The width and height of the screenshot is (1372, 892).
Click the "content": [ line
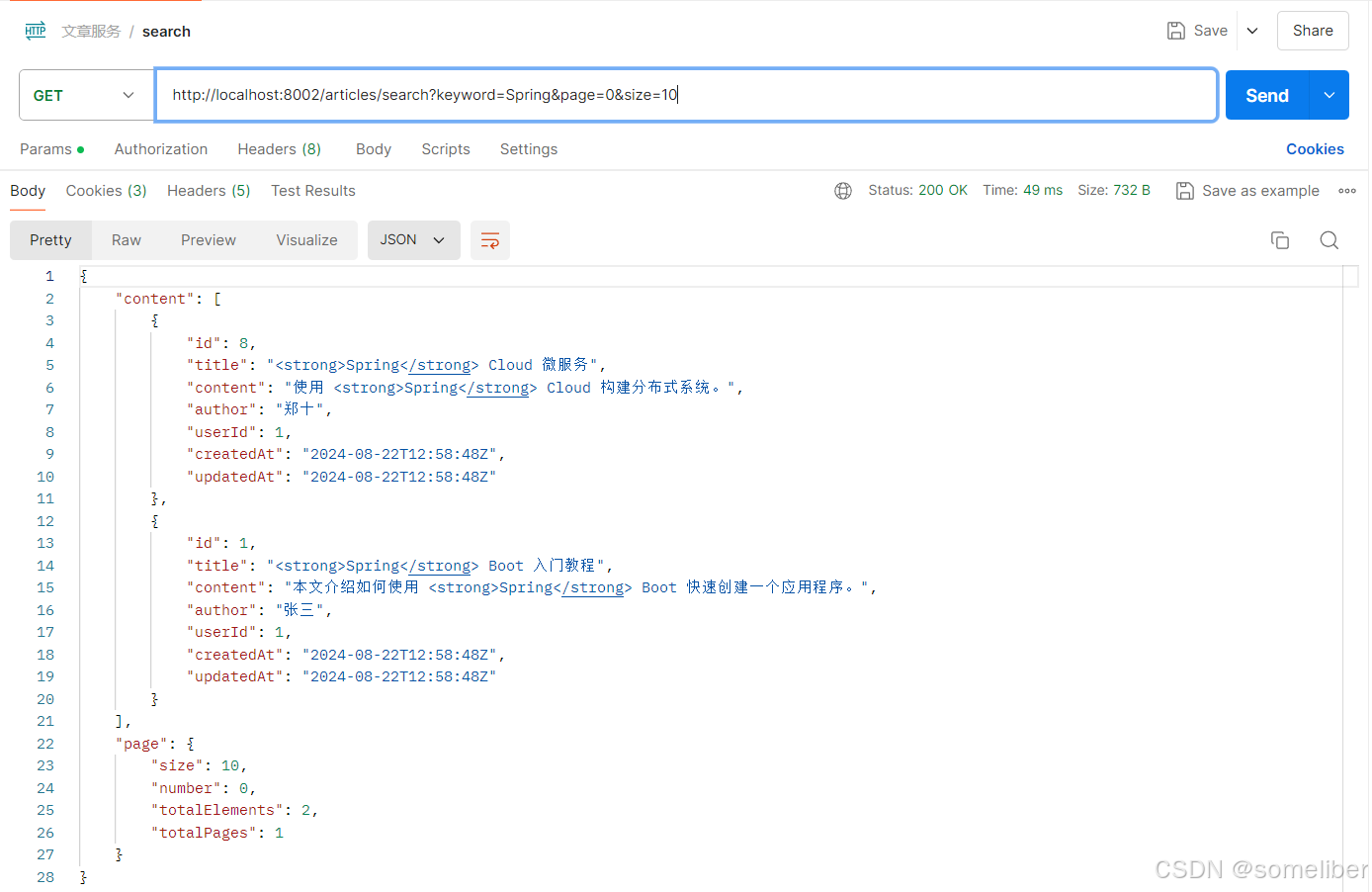[168, 299]
